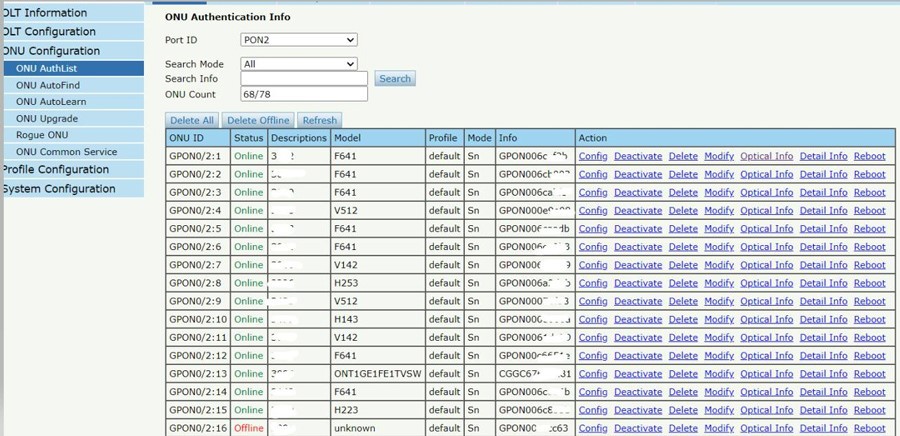The height and width of the screenshot is (436, 900).
Task: Open the Config link for GPON0/2:12
Action: pyautogui.click(x=593, y=356)
